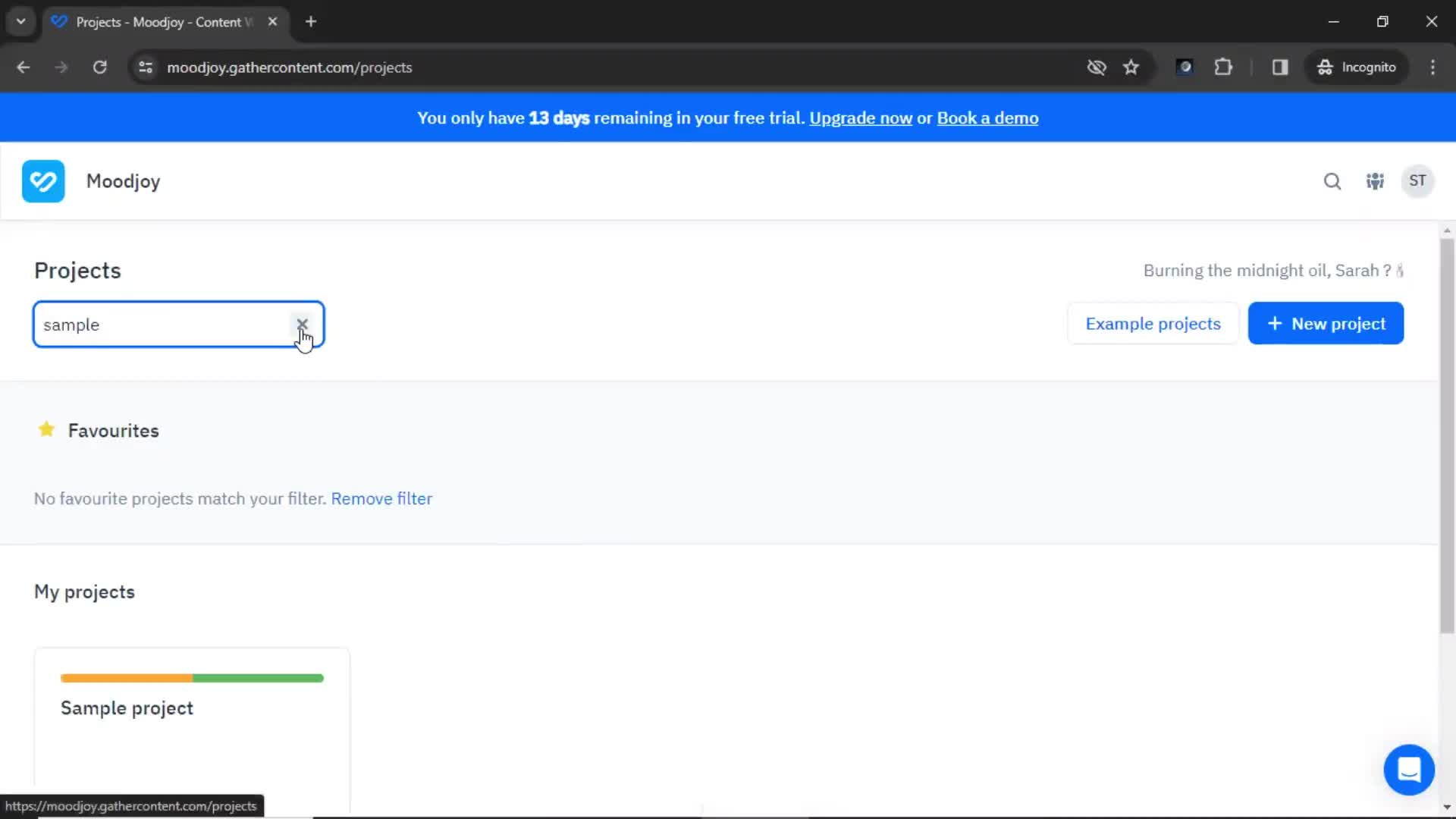Click the Favourites heading text

[x=114, y=431]
